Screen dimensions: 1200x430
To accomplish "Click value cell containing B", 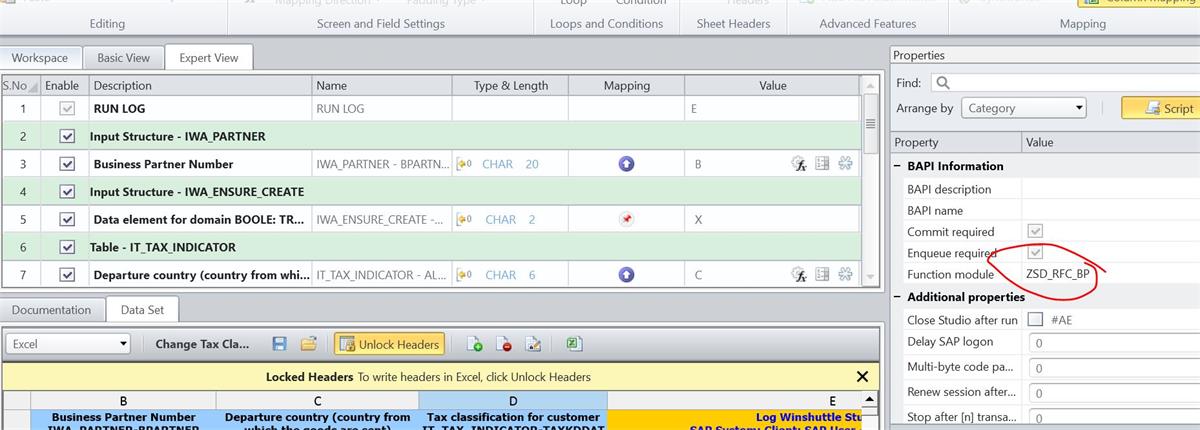I will pos(735,164).
